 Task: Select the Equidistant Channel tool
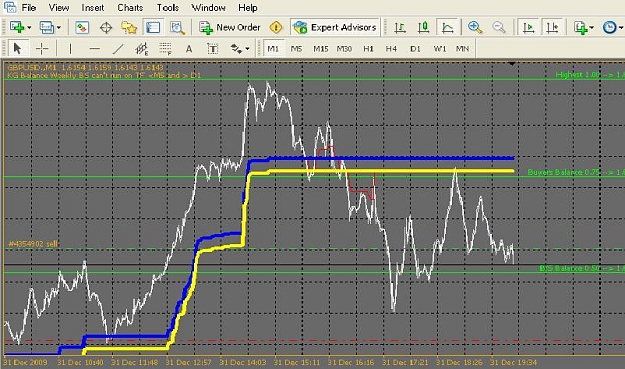point(142,49)
